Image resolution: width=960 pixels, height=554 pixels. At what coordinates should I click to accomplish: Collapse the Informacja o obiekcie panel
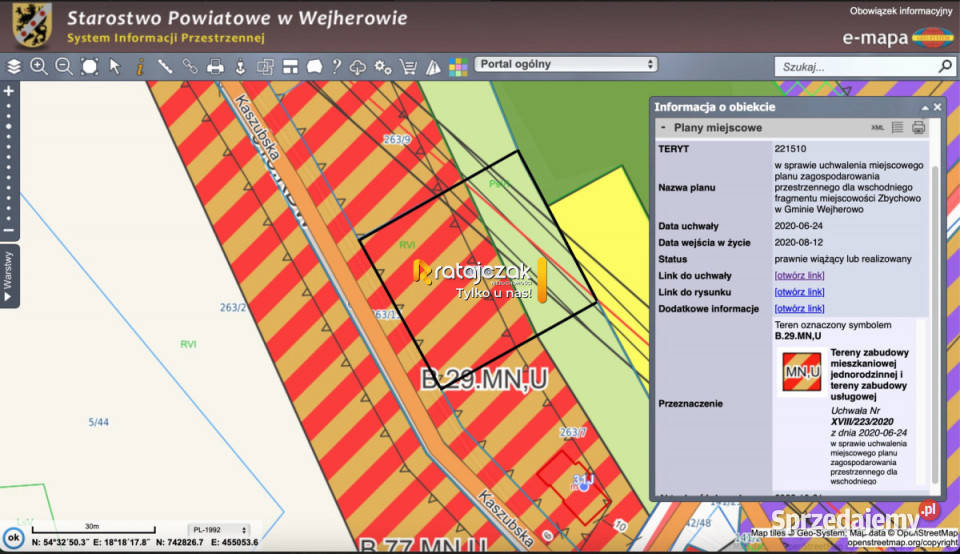[x=924, y=108]
